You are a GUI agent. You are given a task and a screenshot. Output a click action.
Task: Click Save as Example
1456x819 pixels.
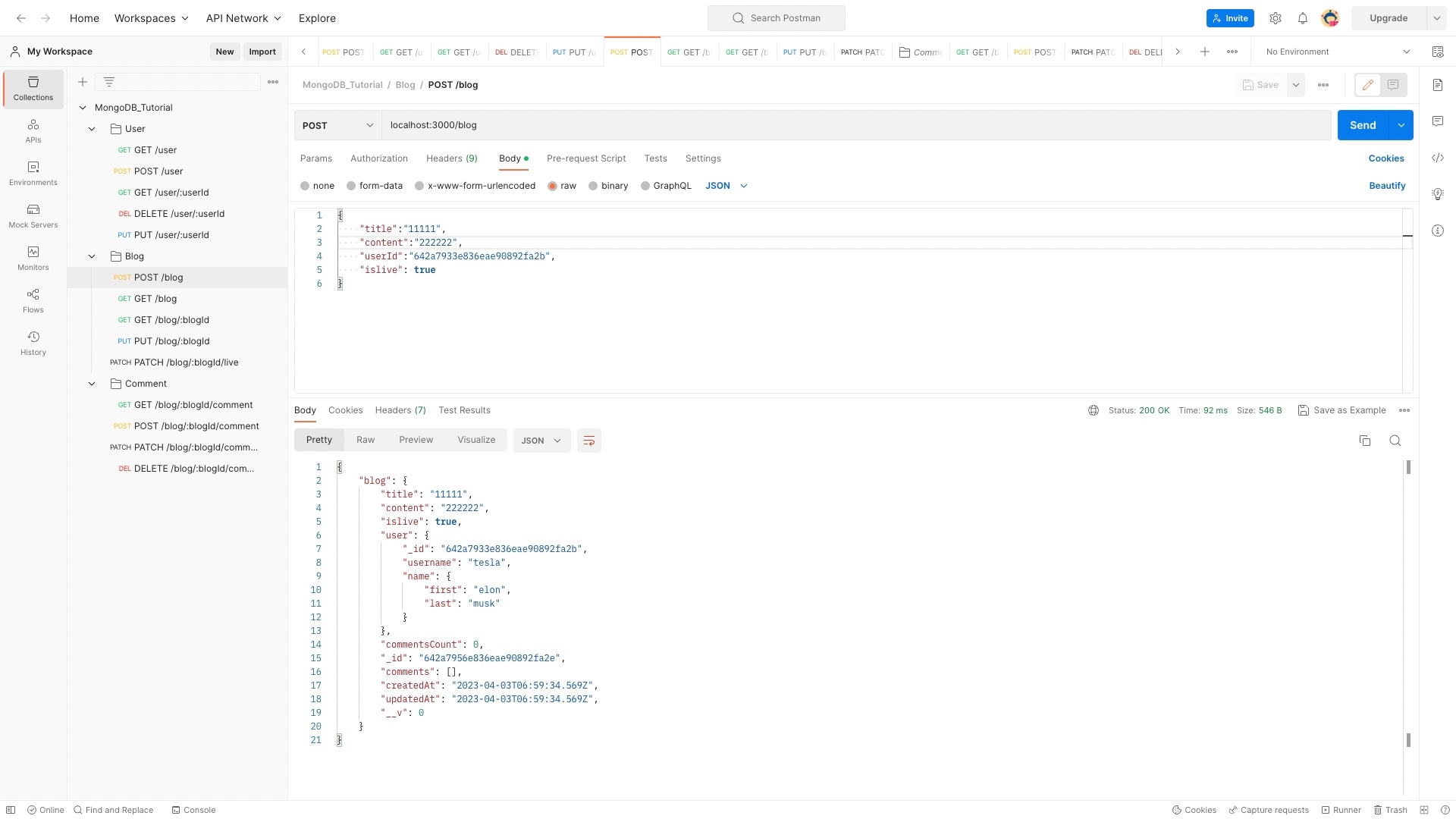[1342, 410]
